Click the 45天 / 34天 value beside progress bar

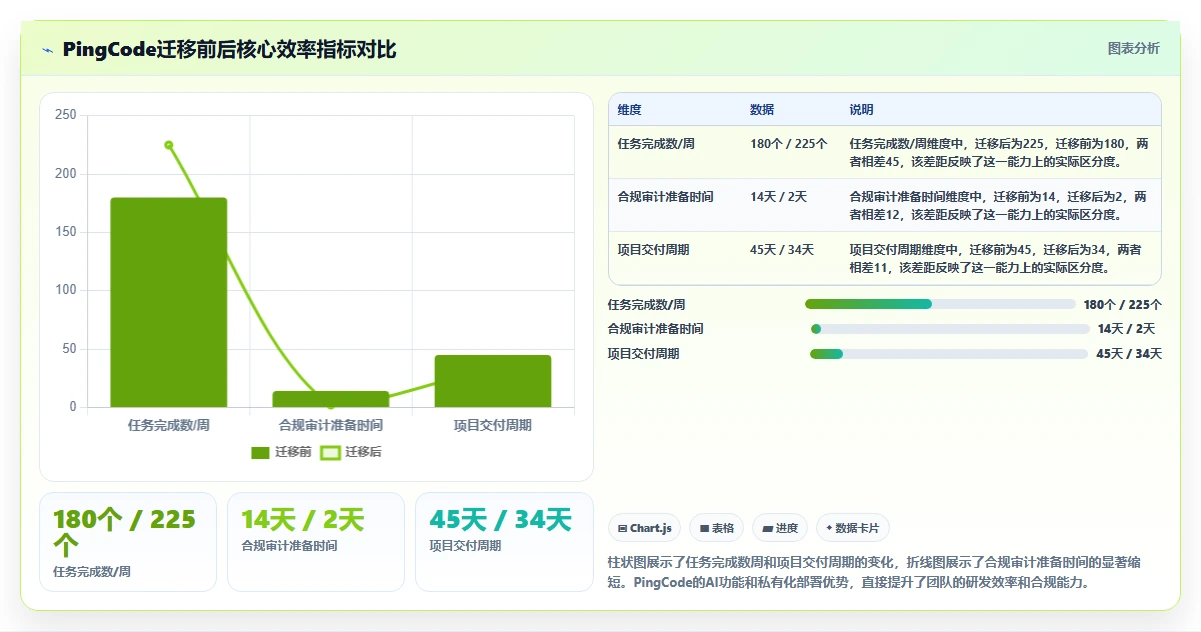pos(1129,354)
